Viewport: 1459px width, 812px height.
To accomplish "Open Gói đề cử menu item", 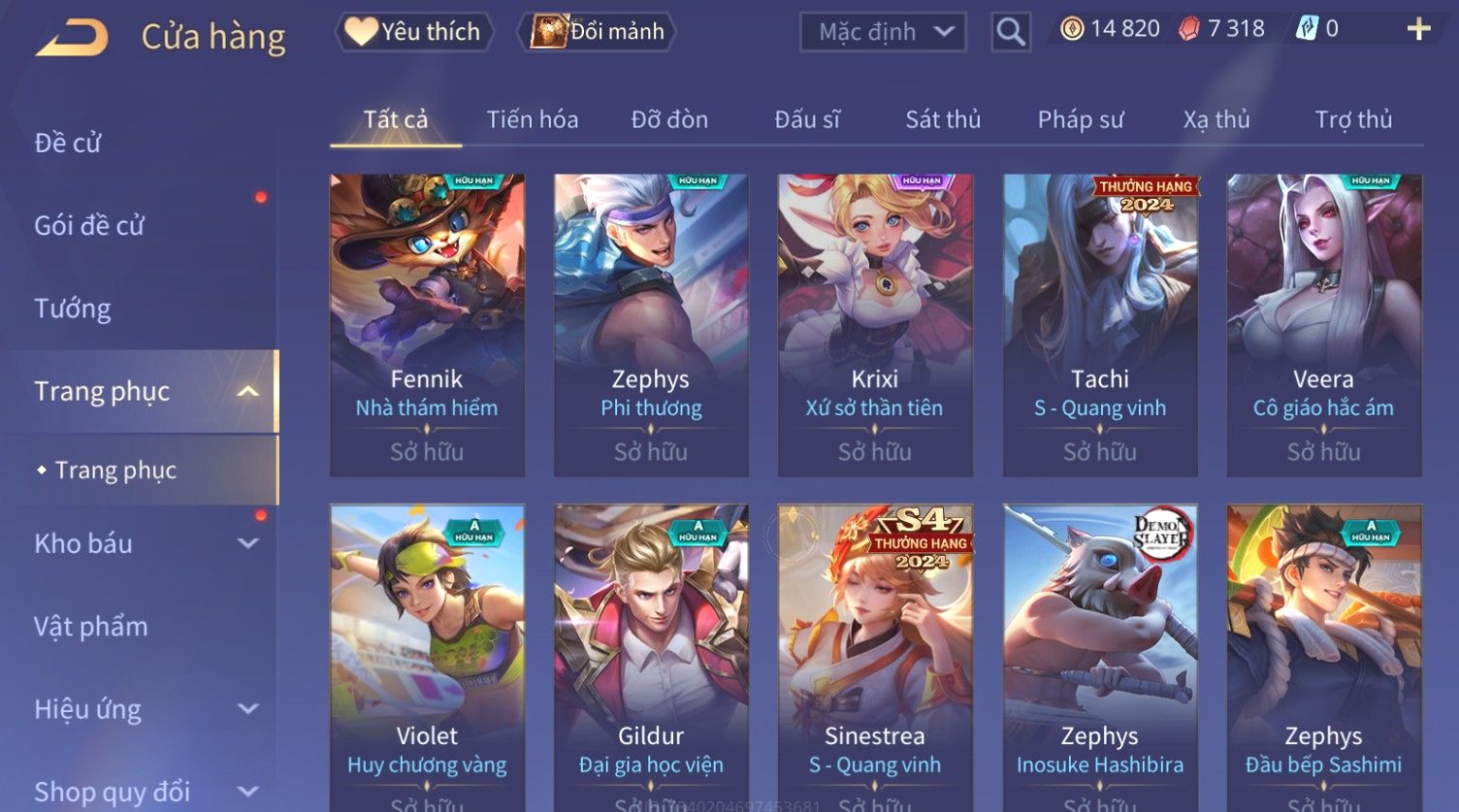I will click(89, 226).
